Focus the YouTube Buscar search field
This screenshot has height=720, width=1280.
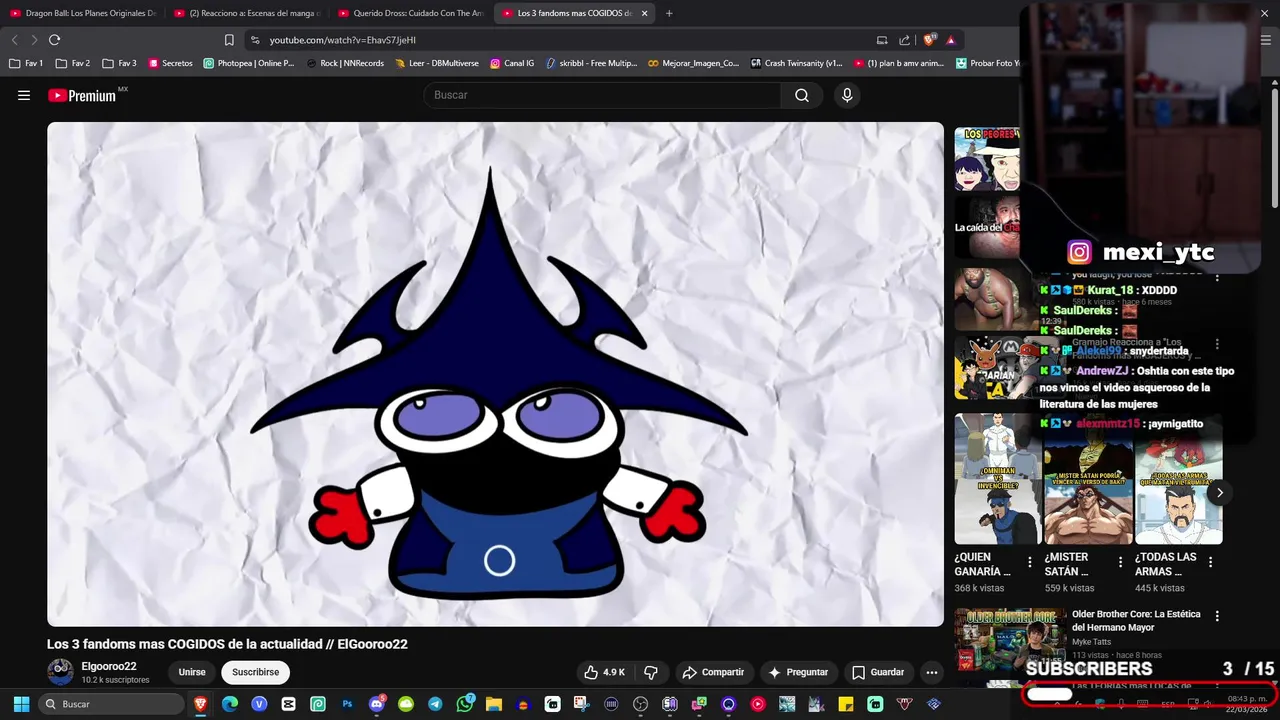tap(603, 95)
